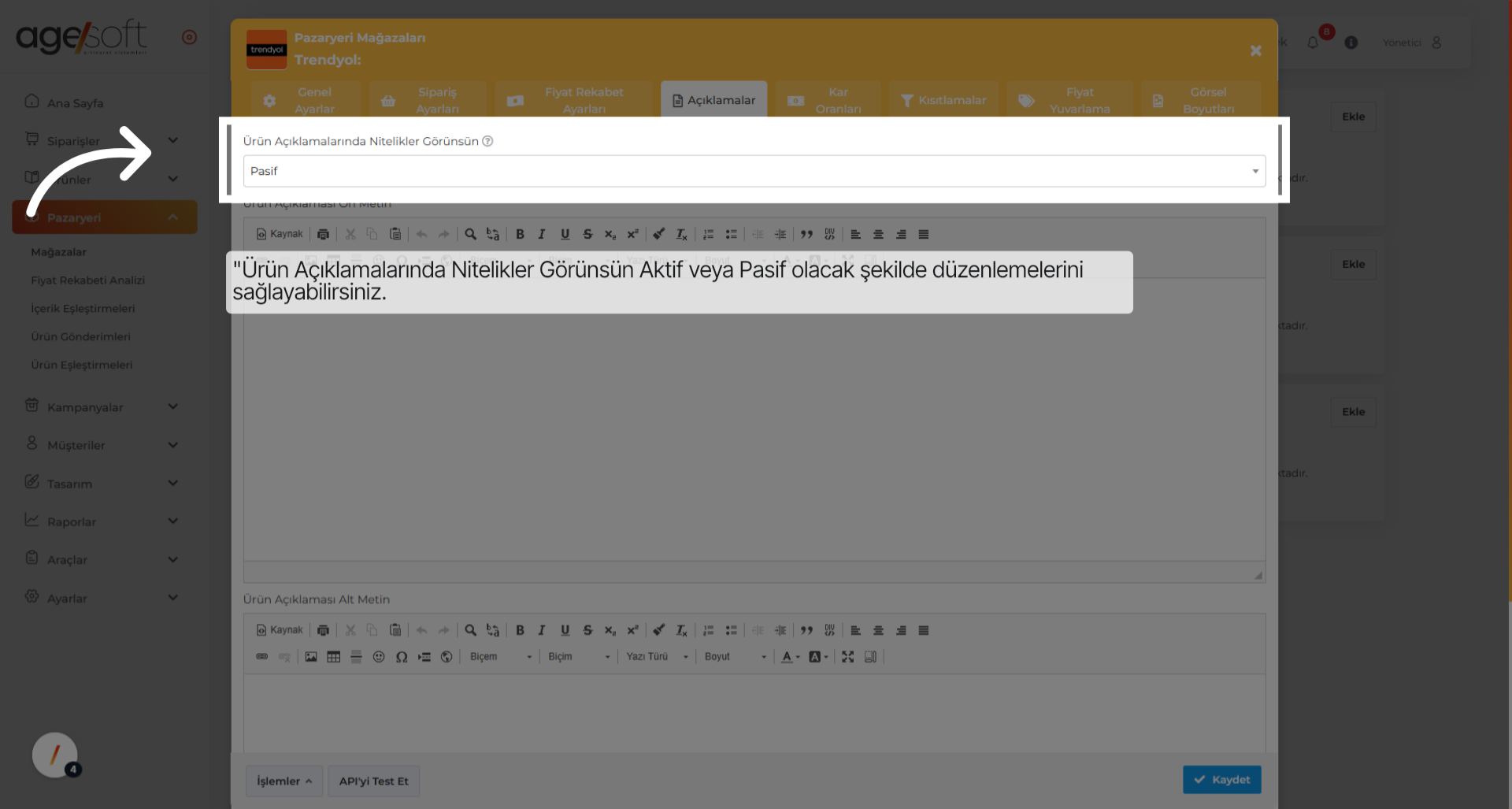Expand İşlemler menu button
1512x809 pixels.
(x=284, y=781)
